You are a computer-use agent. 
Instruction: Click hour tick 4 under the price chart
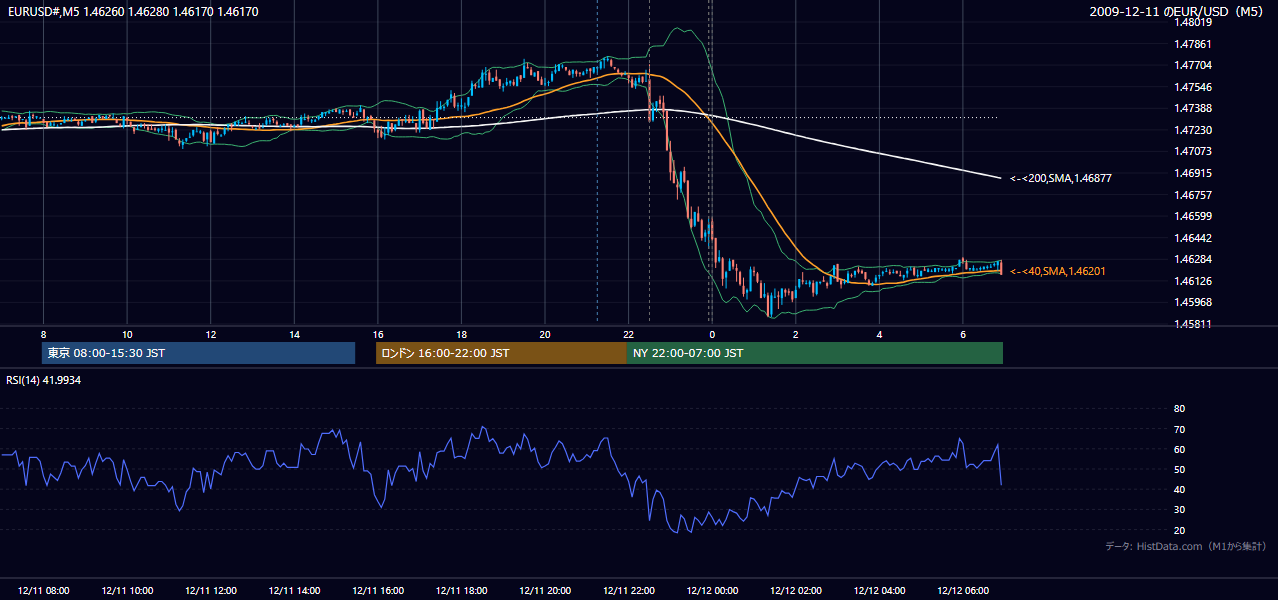point(879,334)
